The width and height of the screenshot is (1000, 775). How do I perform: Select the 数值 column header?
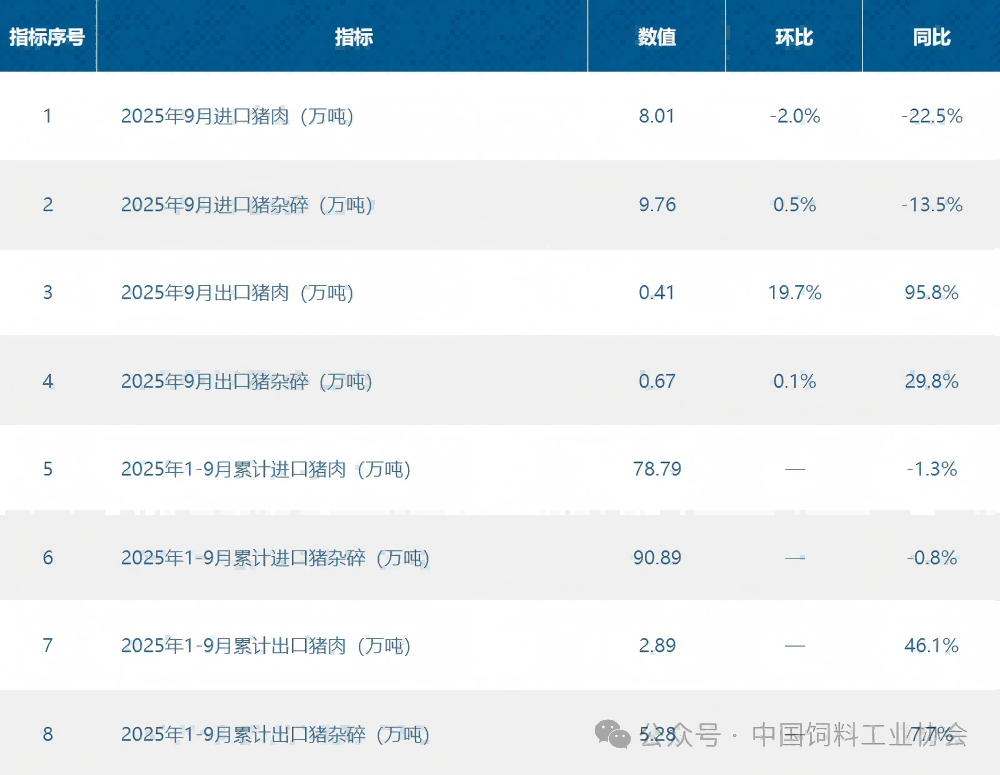(657, 37)
